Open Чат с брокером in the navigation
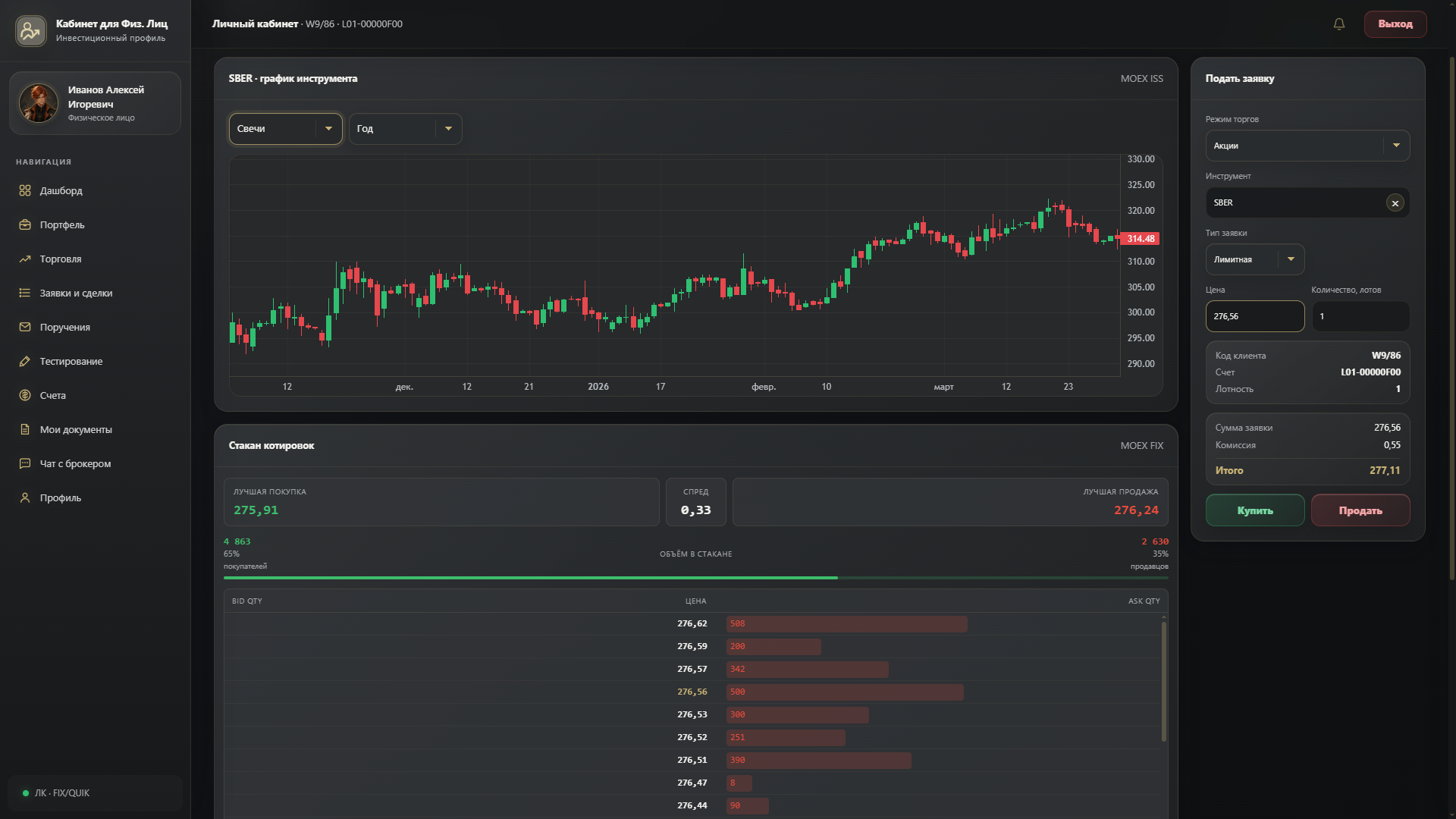 (x=95, y=463)
